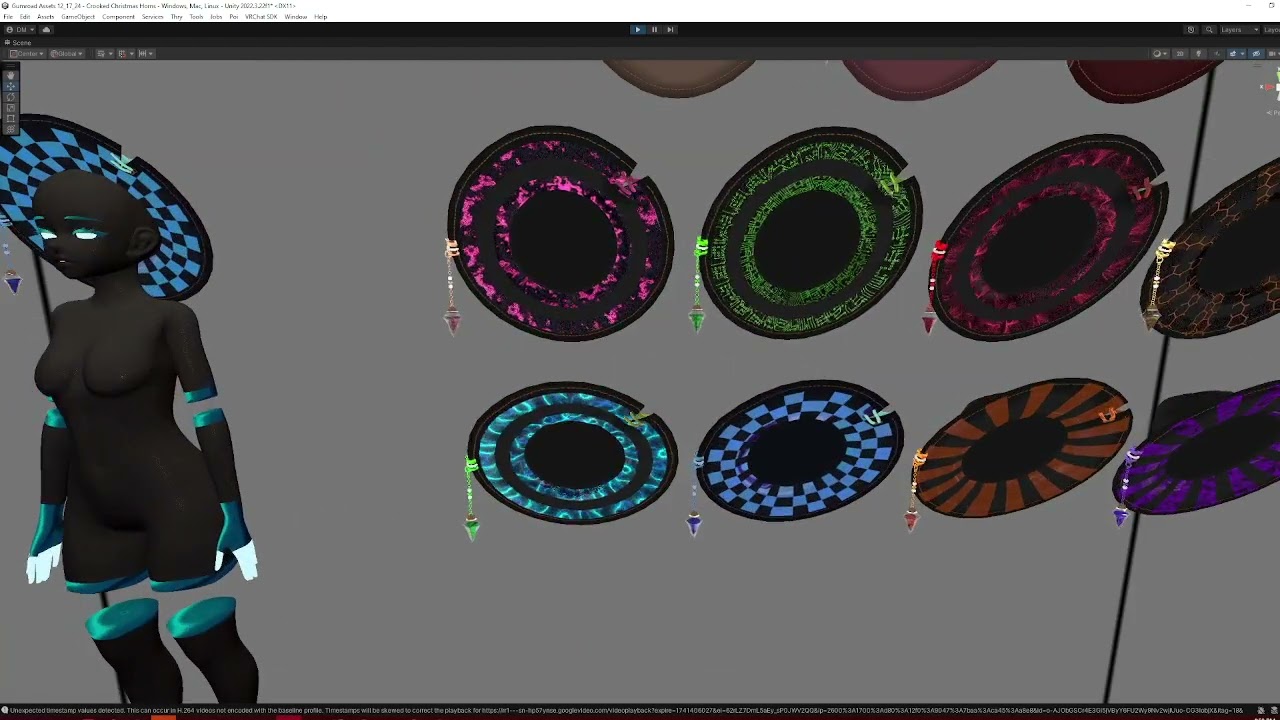Click the error icon in status bar
The width and height of the screenshot is (1280, 720).
tap(5, 711)
